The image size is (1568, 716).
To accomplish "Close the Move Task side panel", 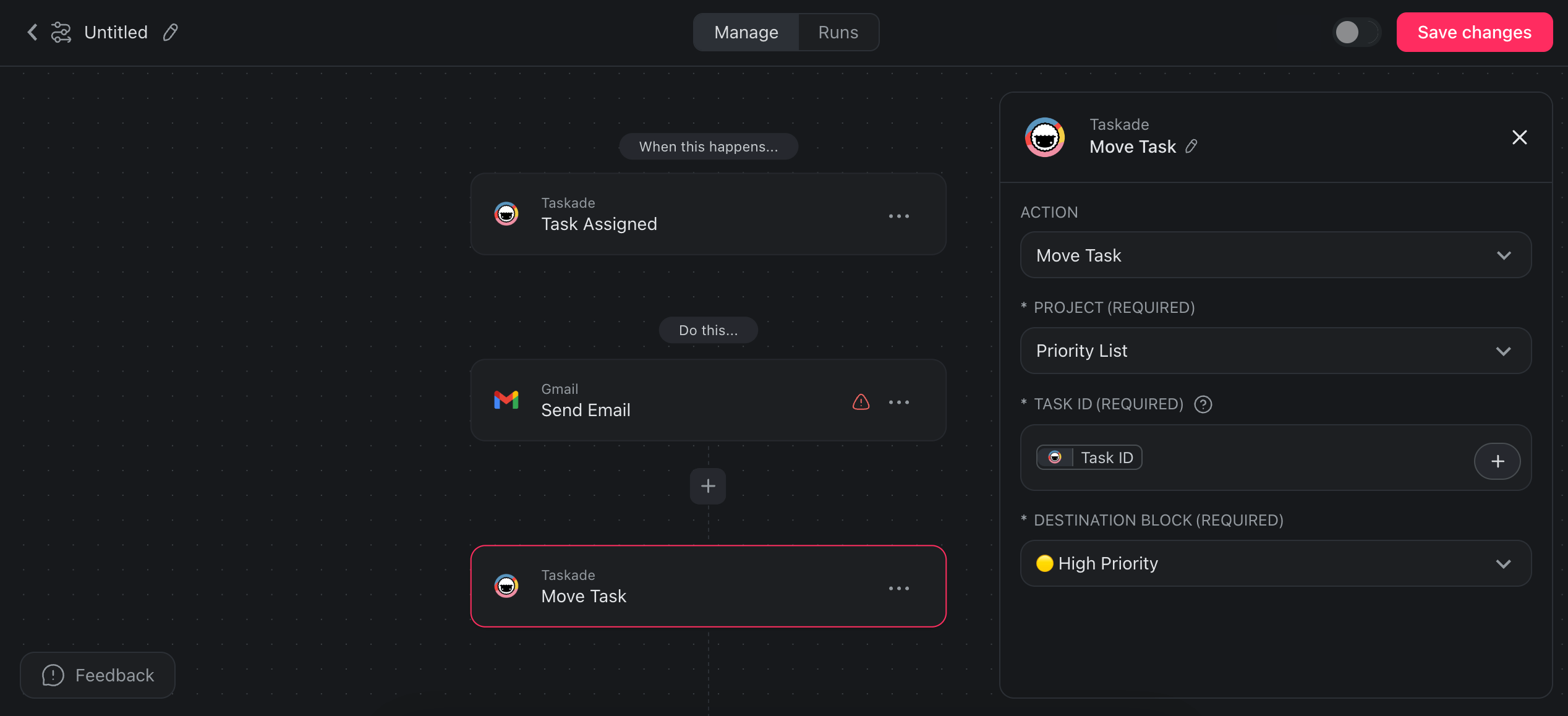I will tap(1519, 137).
